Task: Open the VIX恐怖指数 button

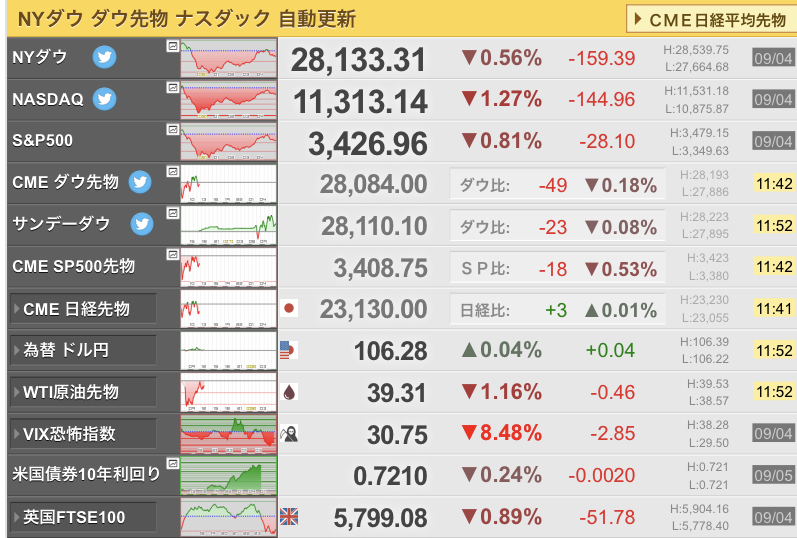Action: (x=83, y=434)
